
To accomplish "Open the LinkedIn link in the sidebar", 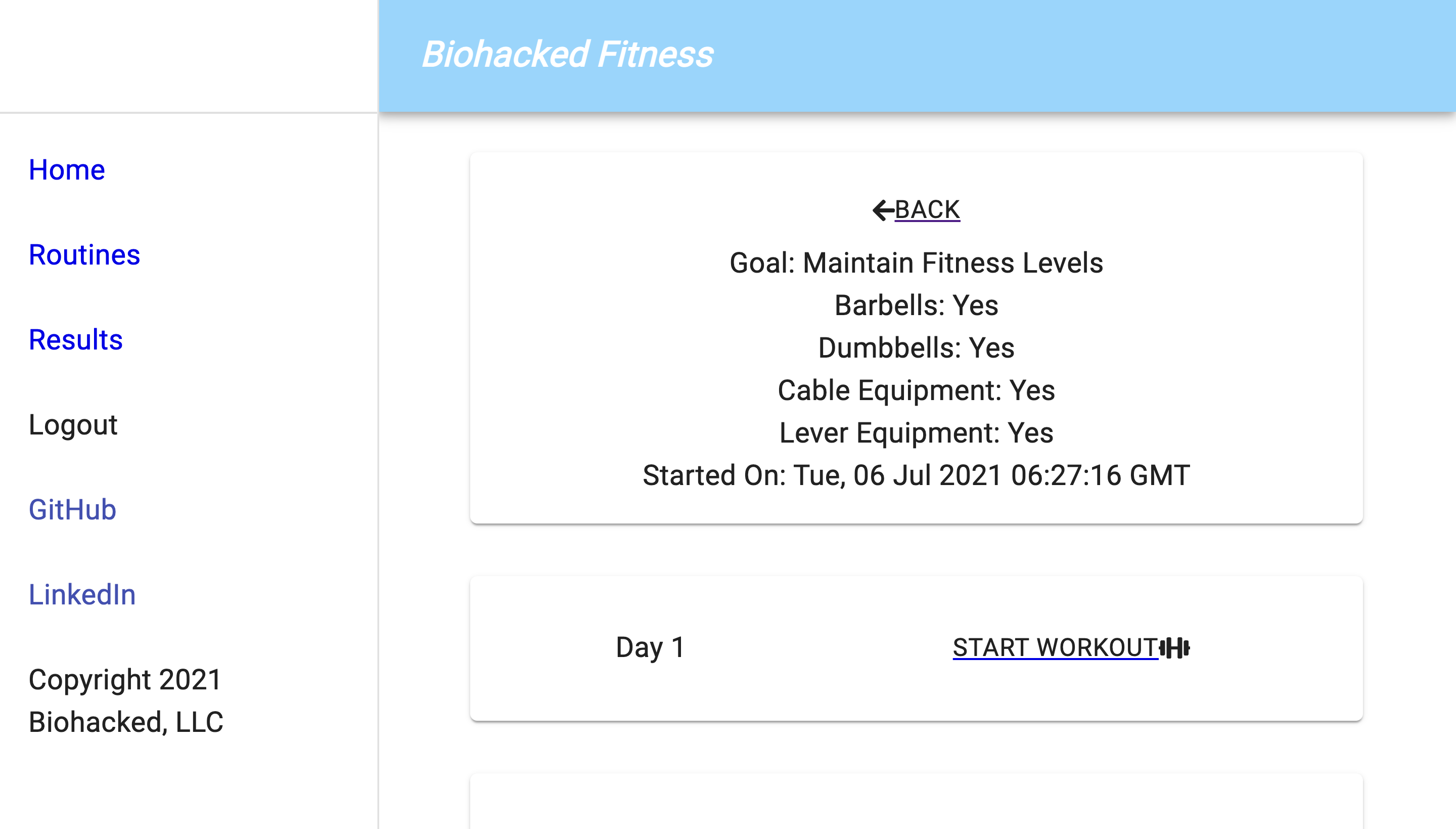I will [82, 594].
